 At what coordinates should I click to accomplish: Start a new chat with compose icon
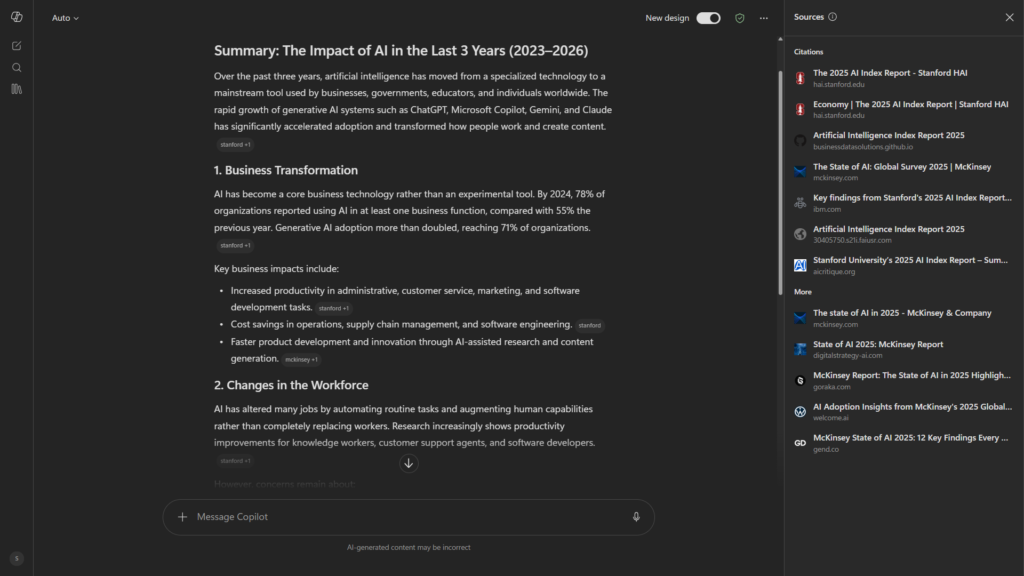17,46
